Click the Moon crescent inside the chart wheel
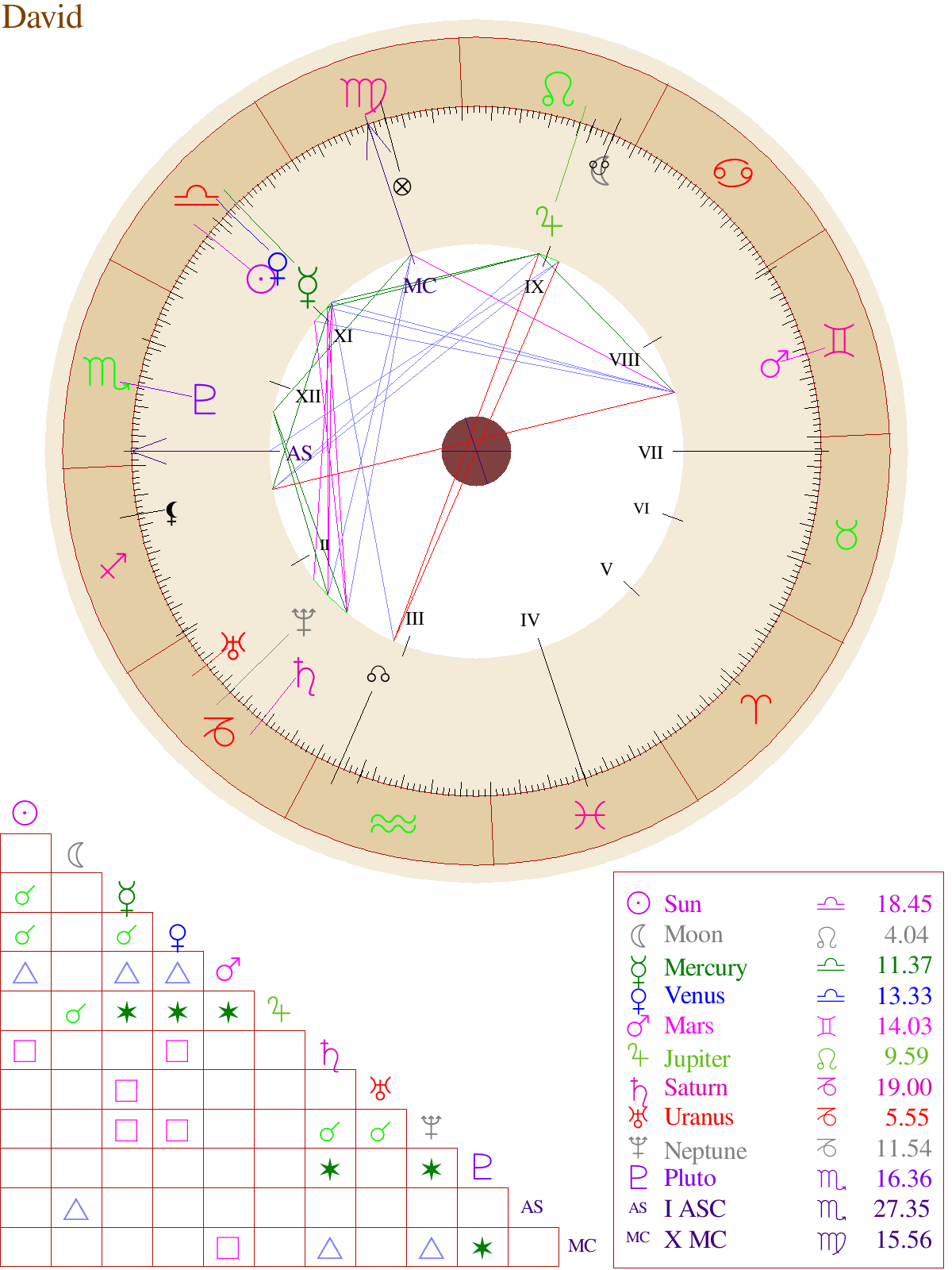The height and width of the screenshot is (1270, 952). click(601, 171)
